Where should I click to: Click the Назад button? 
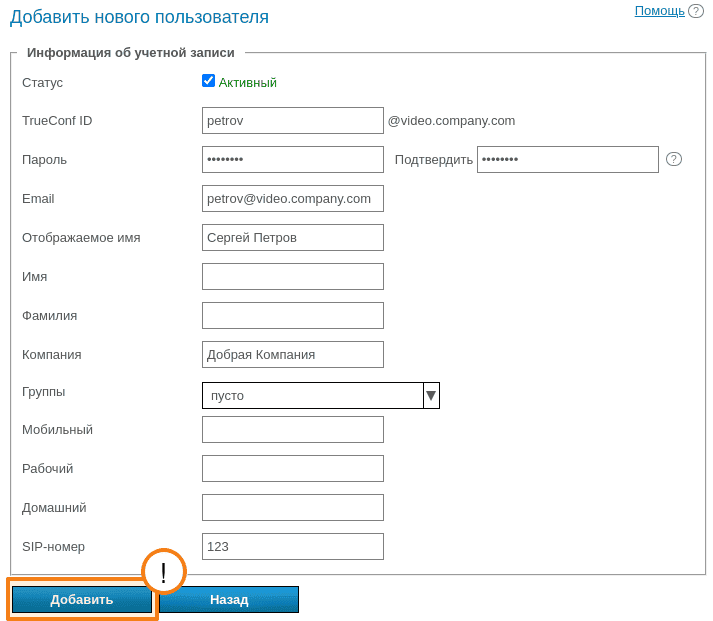pos(229,600)
